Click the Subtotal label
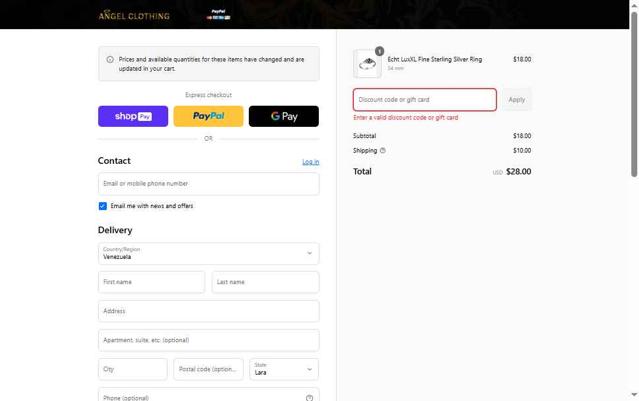 (x=364, y=136)
